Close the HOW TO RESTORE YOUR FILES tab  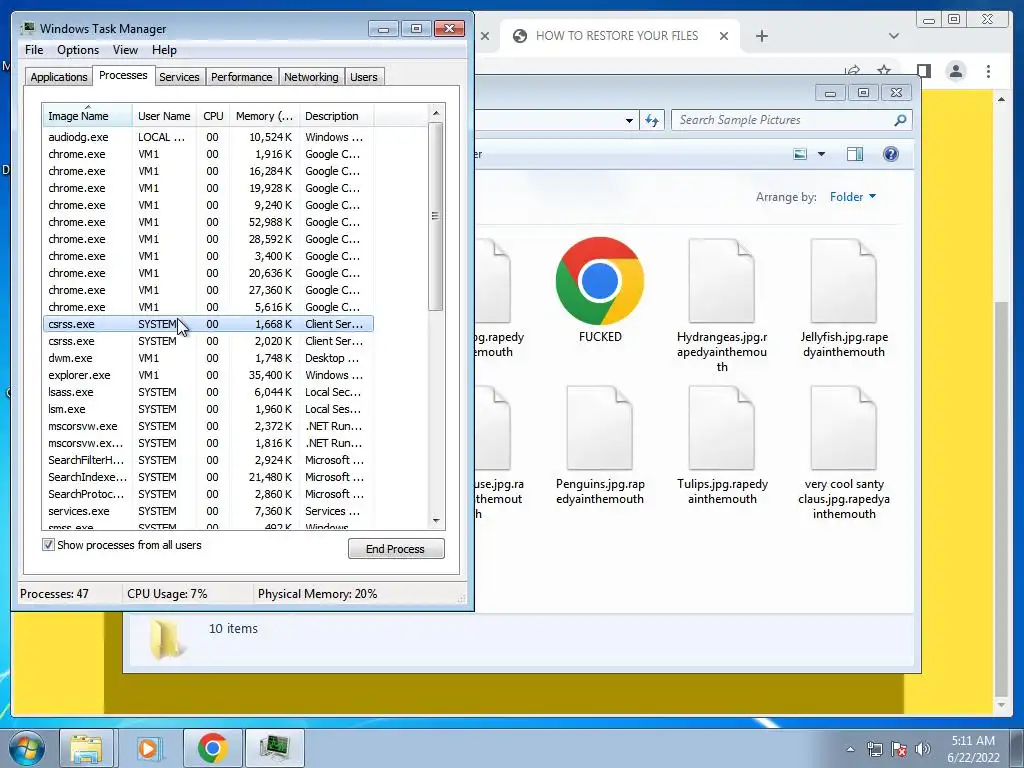(x=724, y=36)
